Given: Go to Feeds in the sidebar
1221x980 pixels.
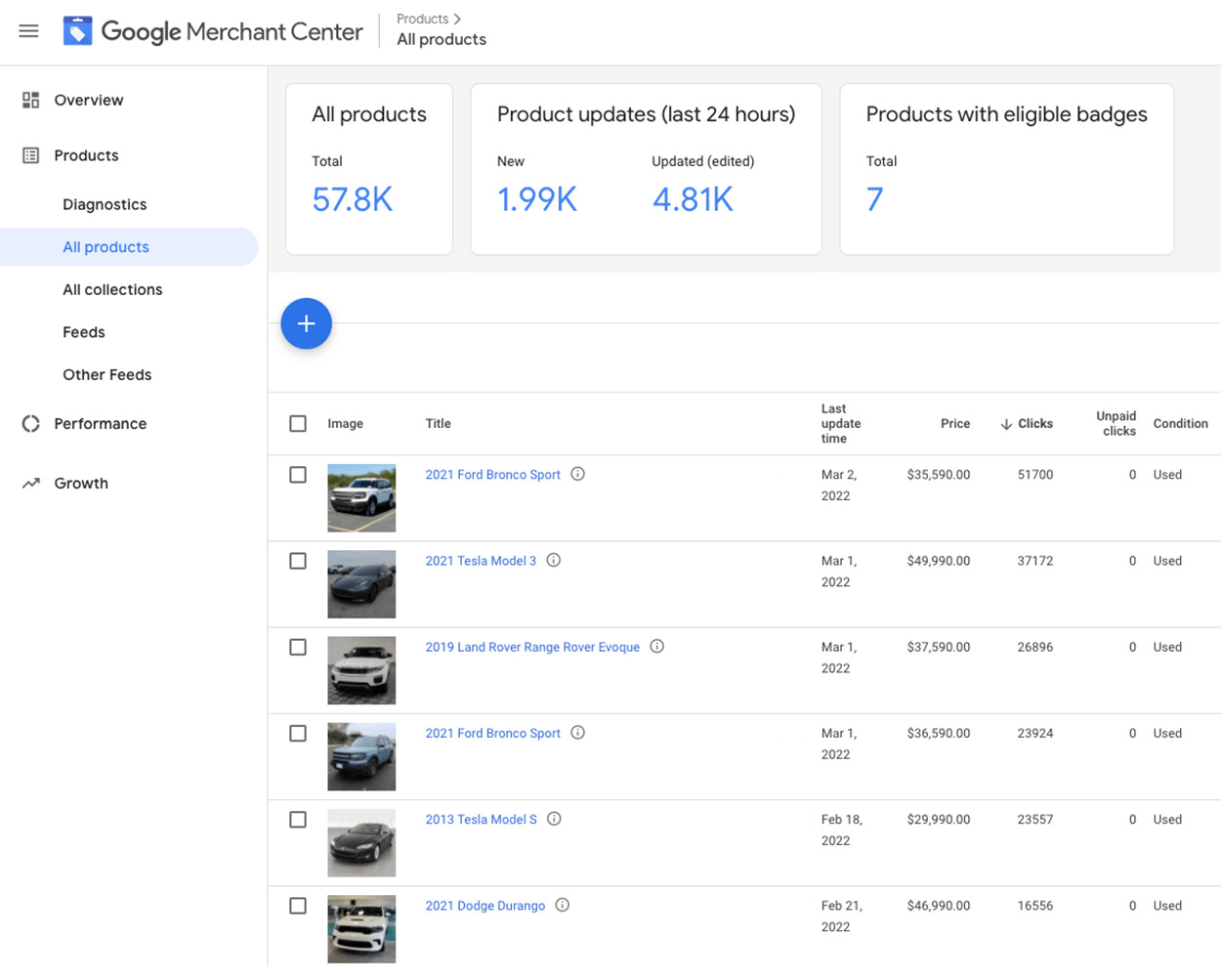Looking at the screenshot, I should [84, 332].
